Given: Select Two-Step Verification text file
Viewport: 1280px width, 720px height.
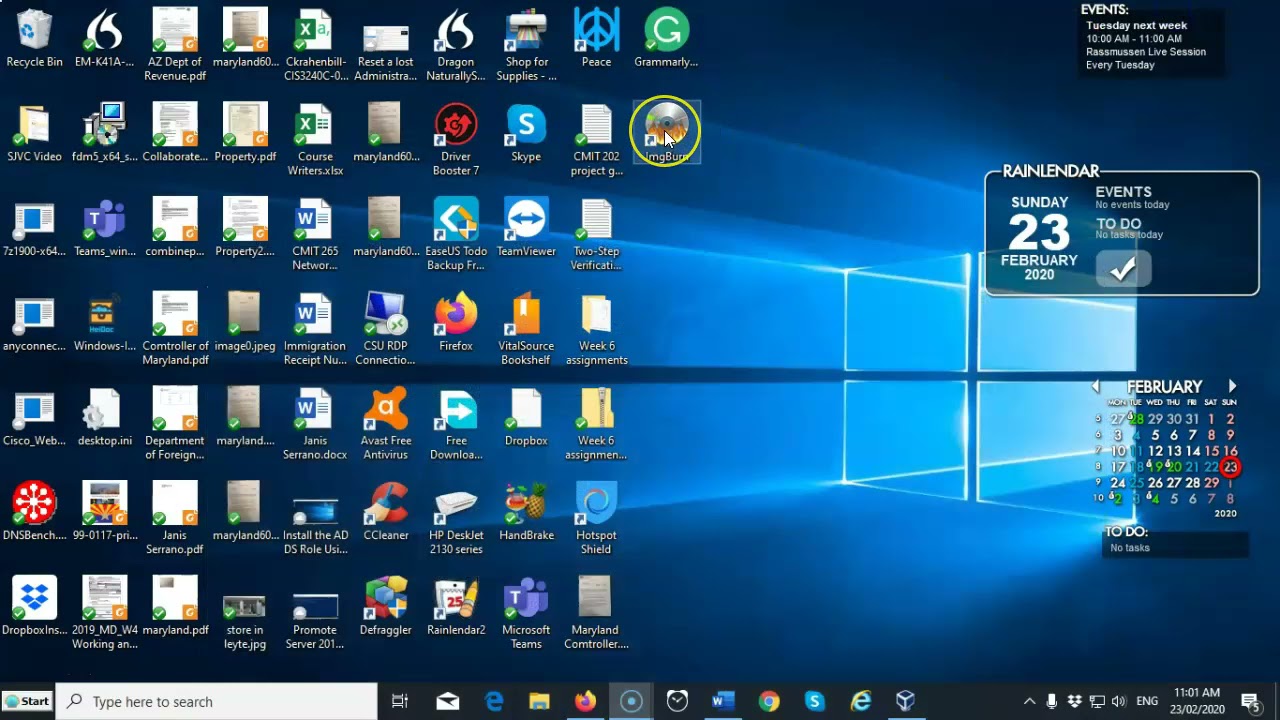Looking at the screenshot, I should tap(596, 234).
